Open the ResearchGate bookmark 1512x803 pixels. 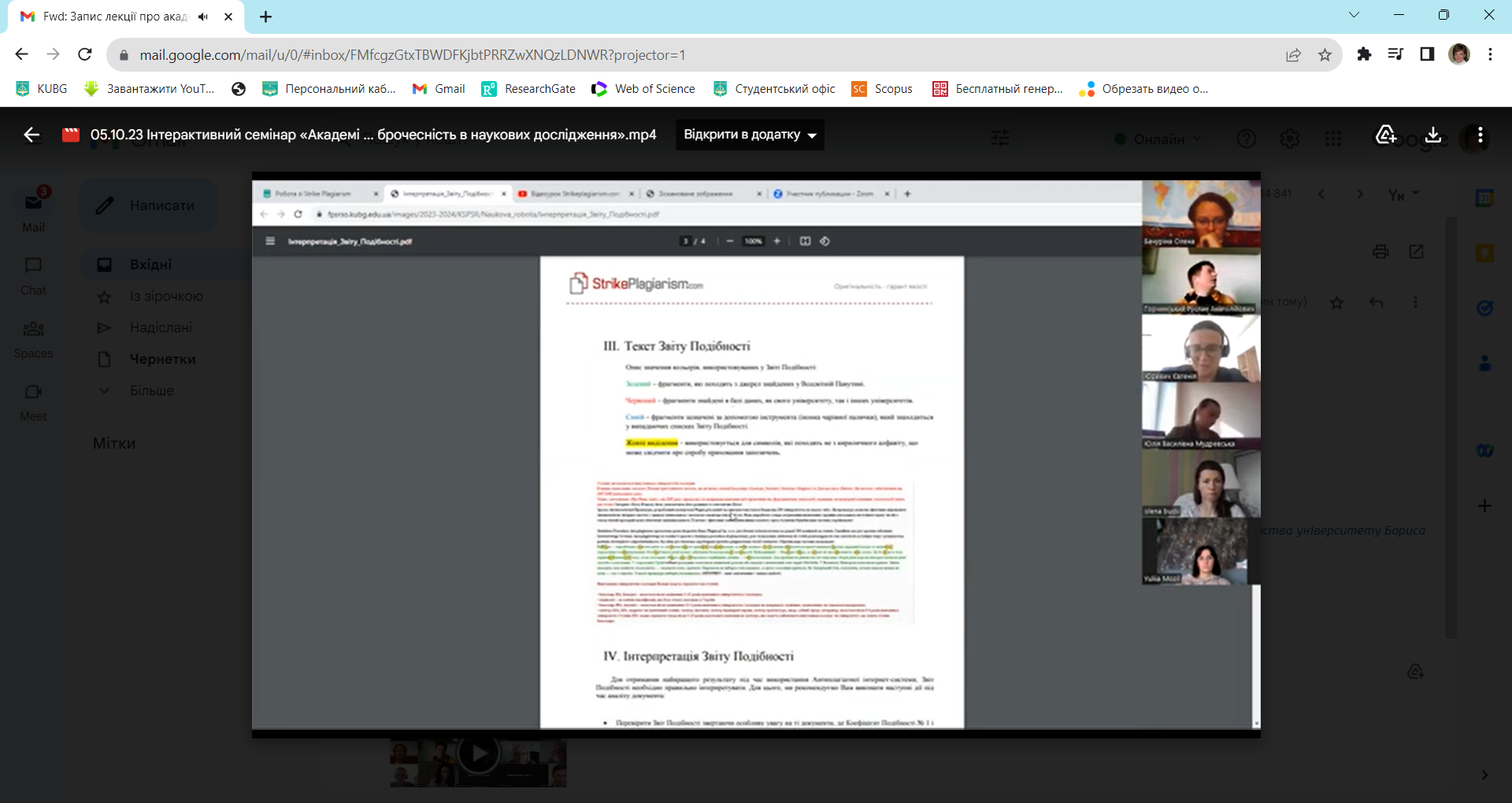tap(528, 89)
